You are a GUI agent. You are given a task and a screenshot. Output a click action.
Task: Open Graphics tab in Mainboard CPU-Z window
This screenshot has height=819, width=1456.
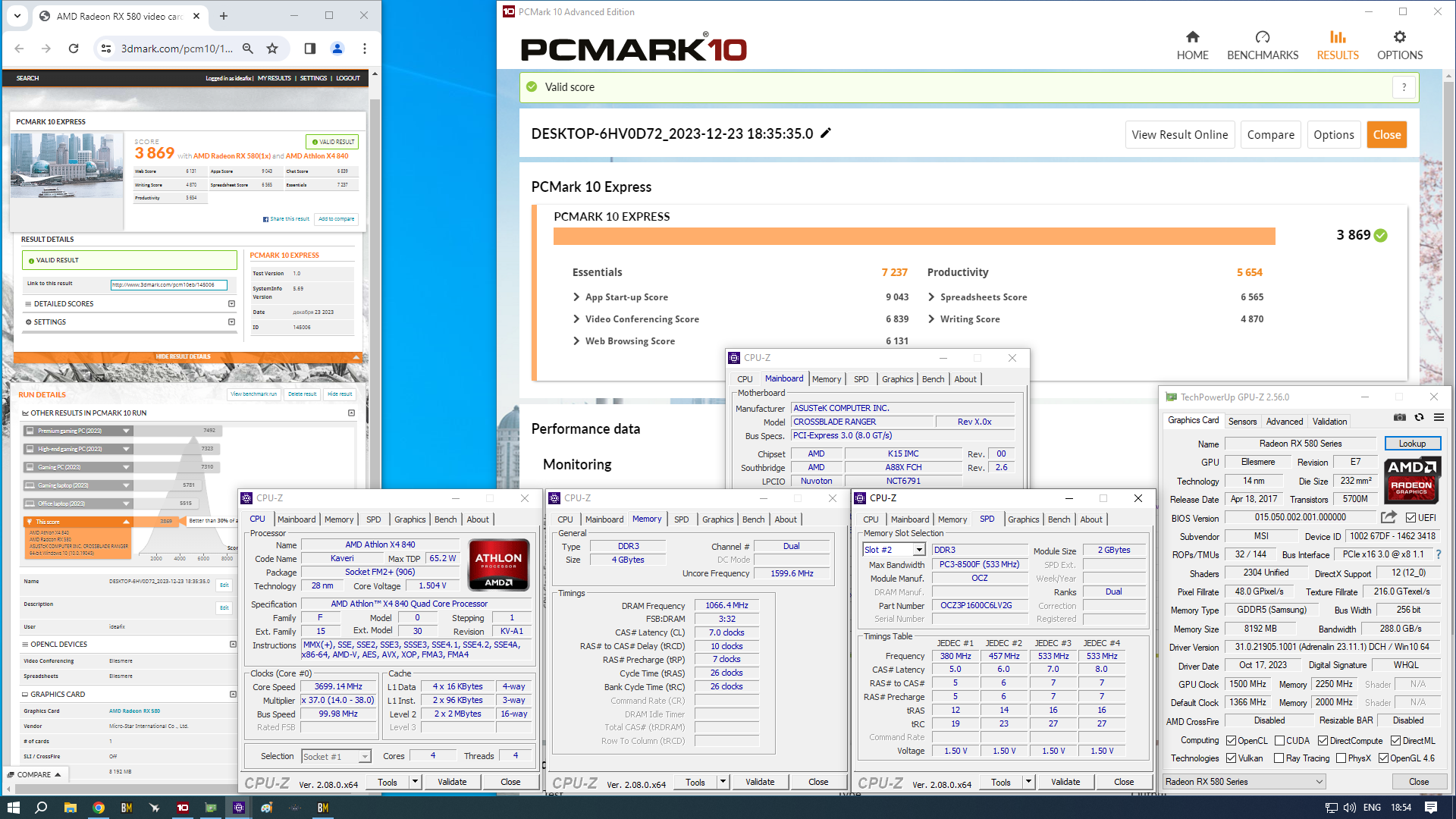coord(897,379)
